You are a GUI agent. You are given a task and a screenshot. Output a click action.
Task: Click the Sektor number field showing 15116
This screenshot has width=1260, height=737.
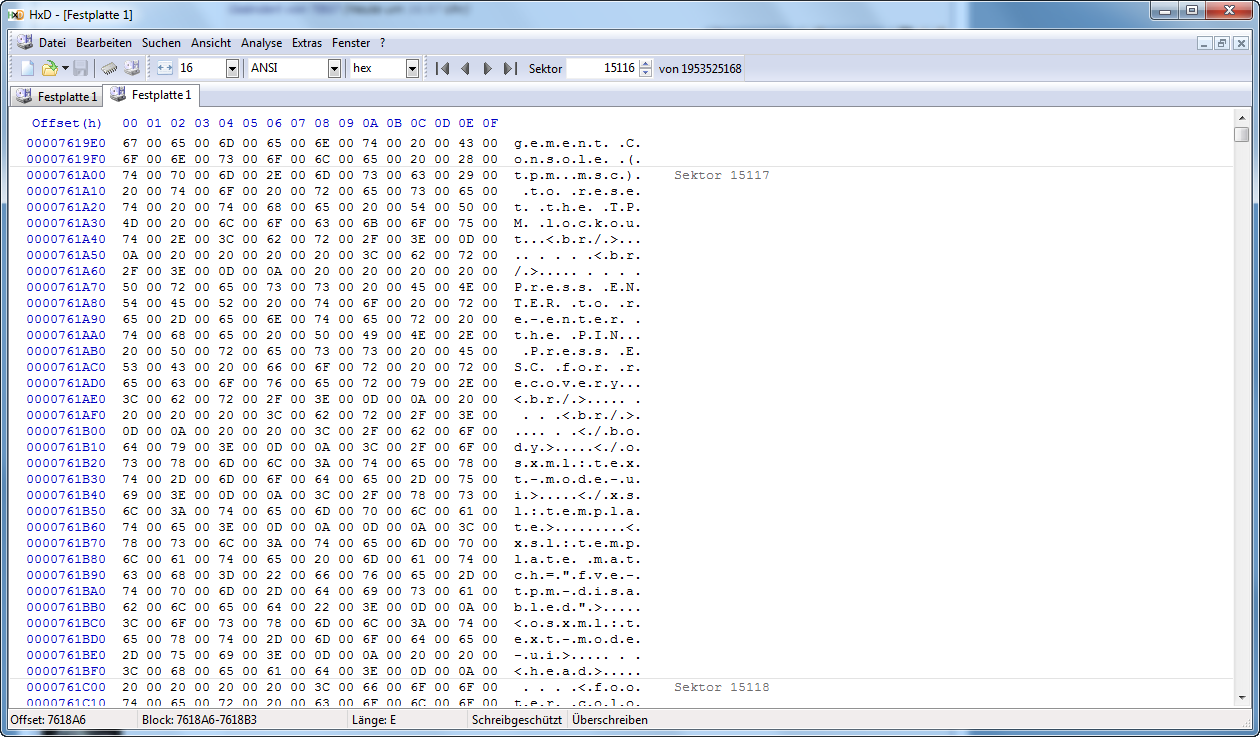pos(602,68)
